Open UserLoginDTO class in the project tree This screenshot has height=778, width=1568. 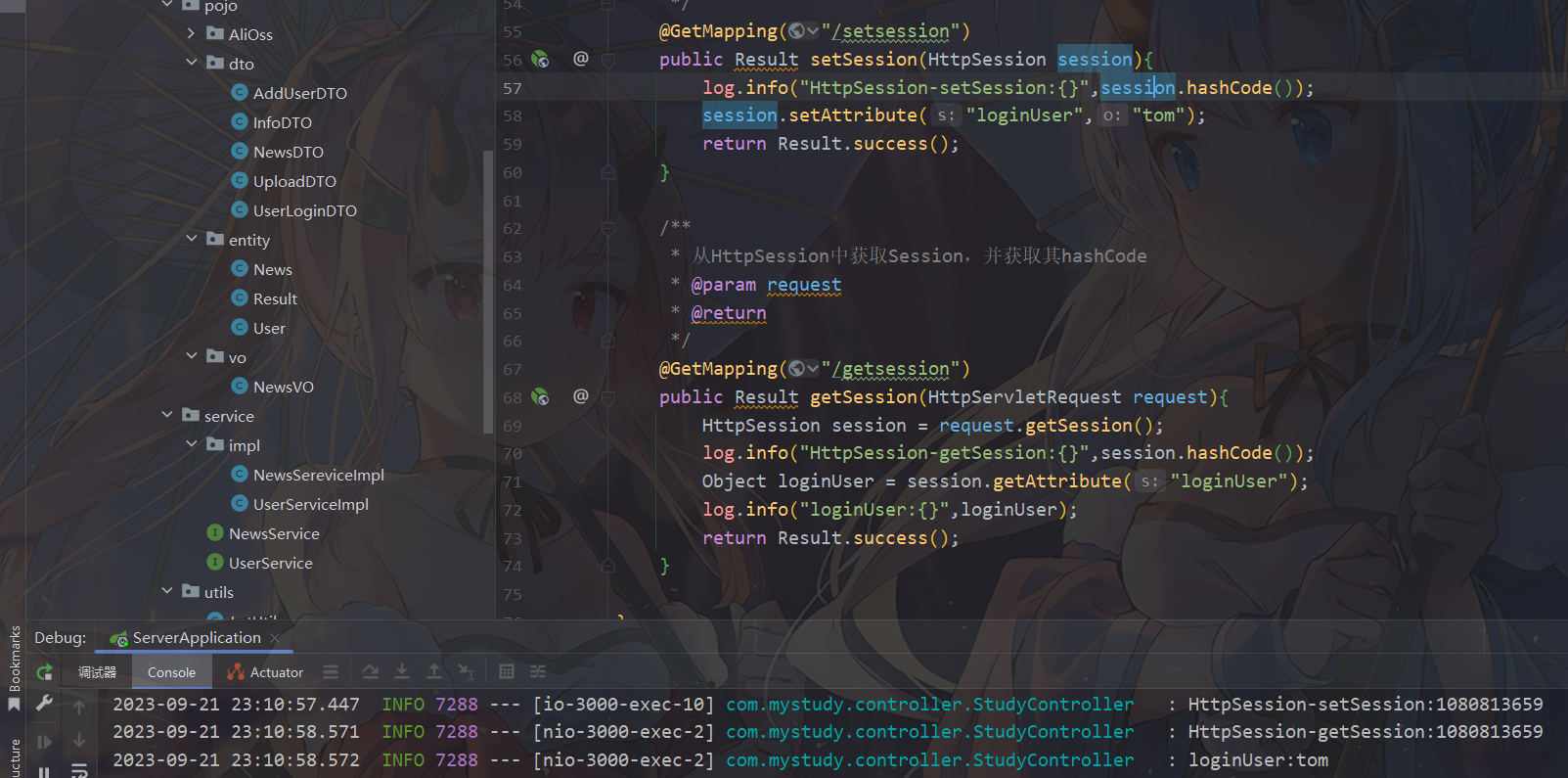[304, 210]
